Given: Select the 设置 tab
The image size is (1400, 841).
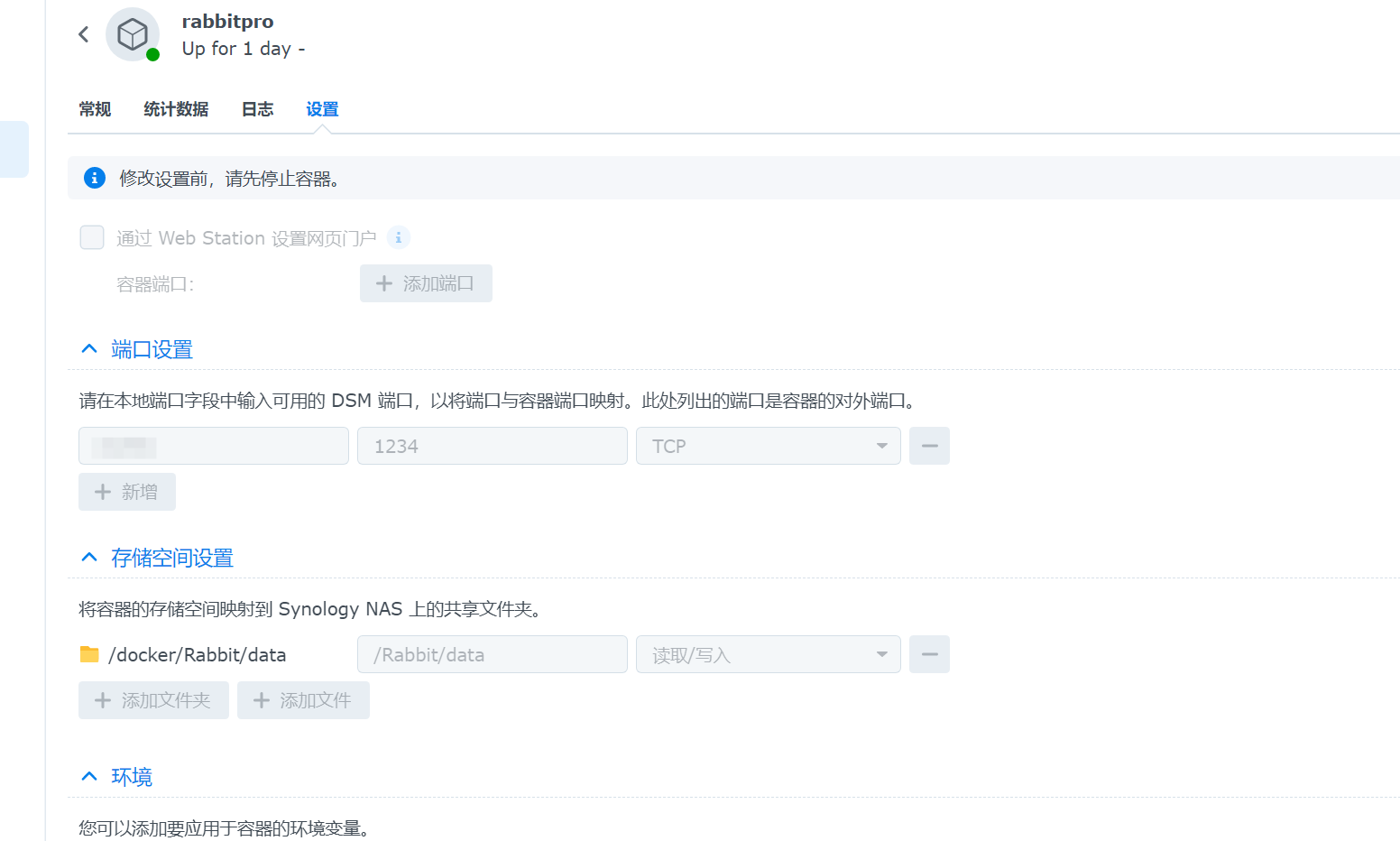Looking at the screenshot, I should [322, 109].
